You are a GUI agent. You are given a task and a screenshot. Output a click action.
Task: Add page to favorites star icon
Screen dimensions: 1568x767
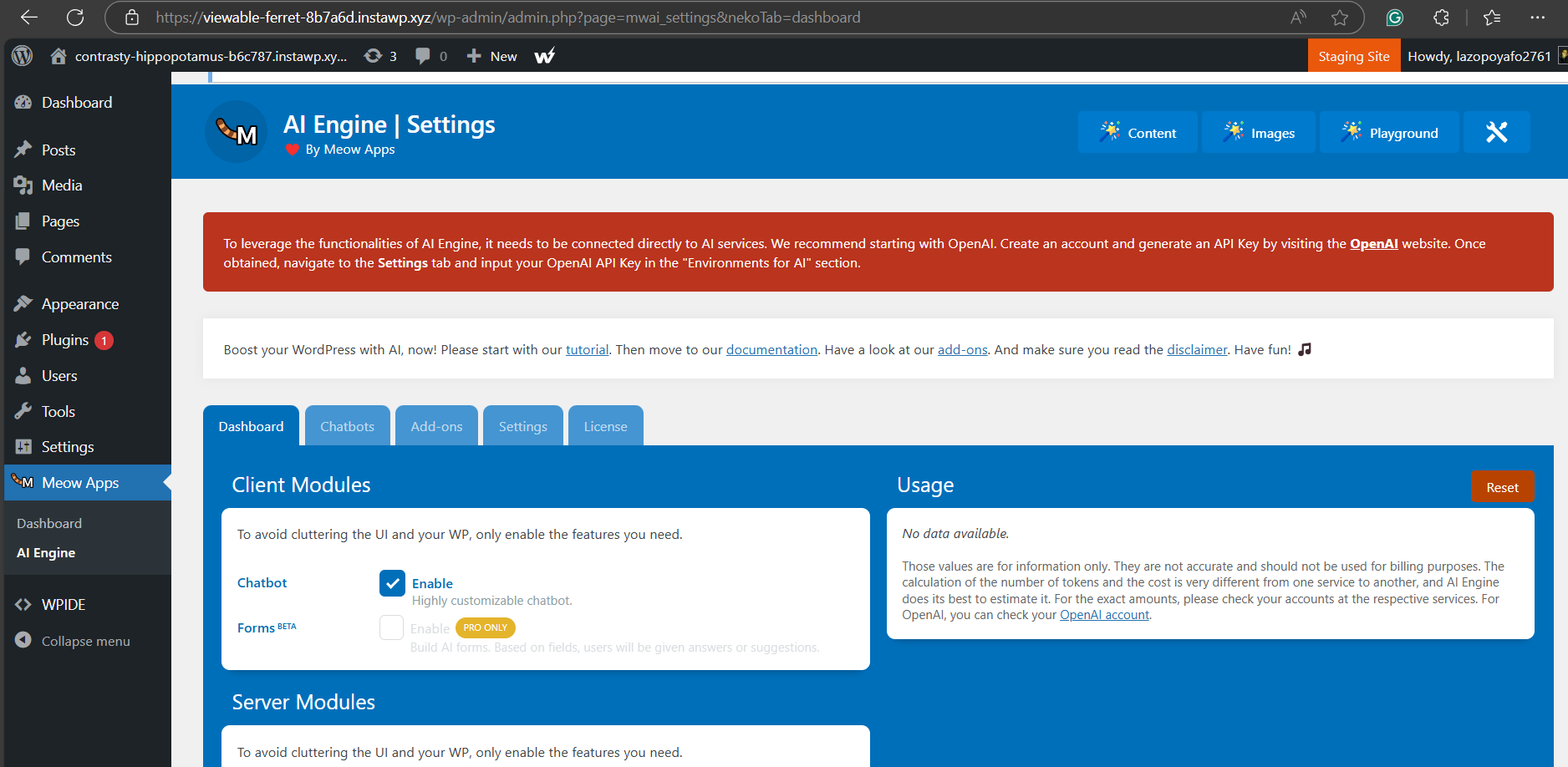(1340, 17)
